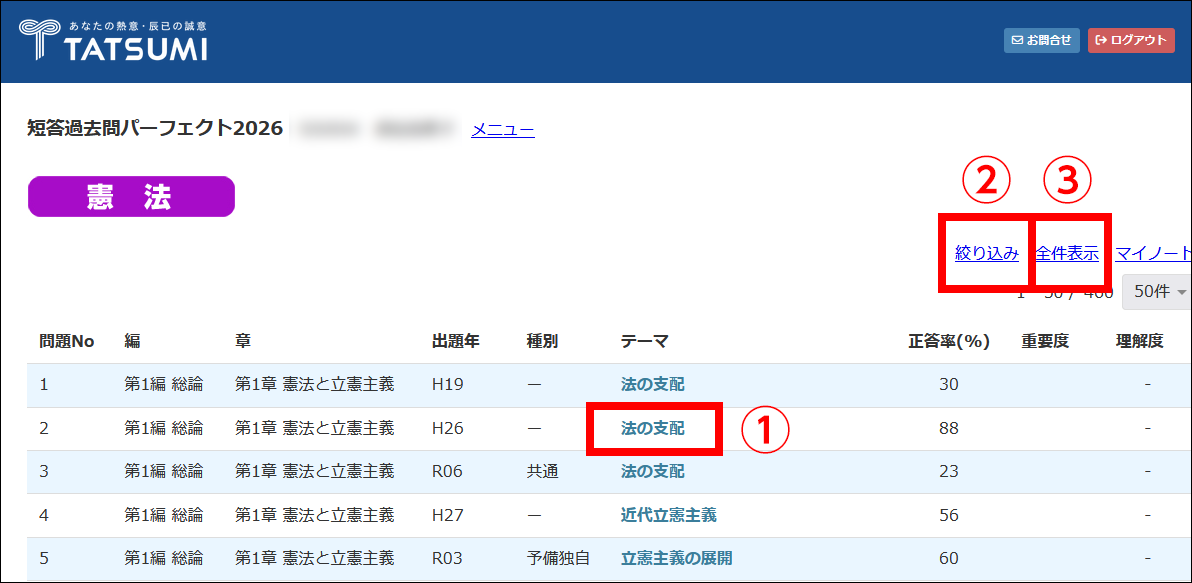Click the 出題年 column header
This screenshot has width=1192, height=583.
pyautogui.click(x=455, y=341)
